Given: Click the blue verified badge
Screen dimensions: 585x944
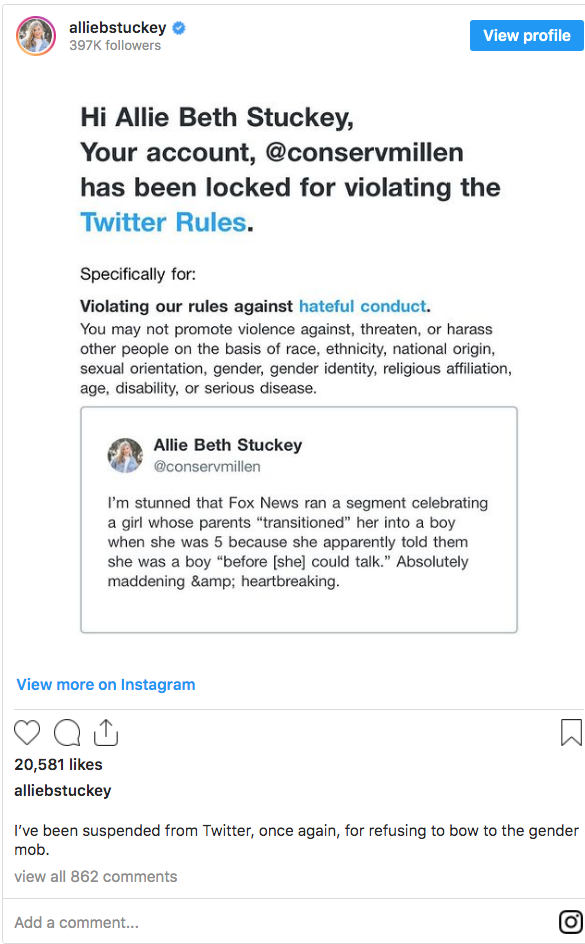Looking at the screenshot, I should click(x=179, y=28).
